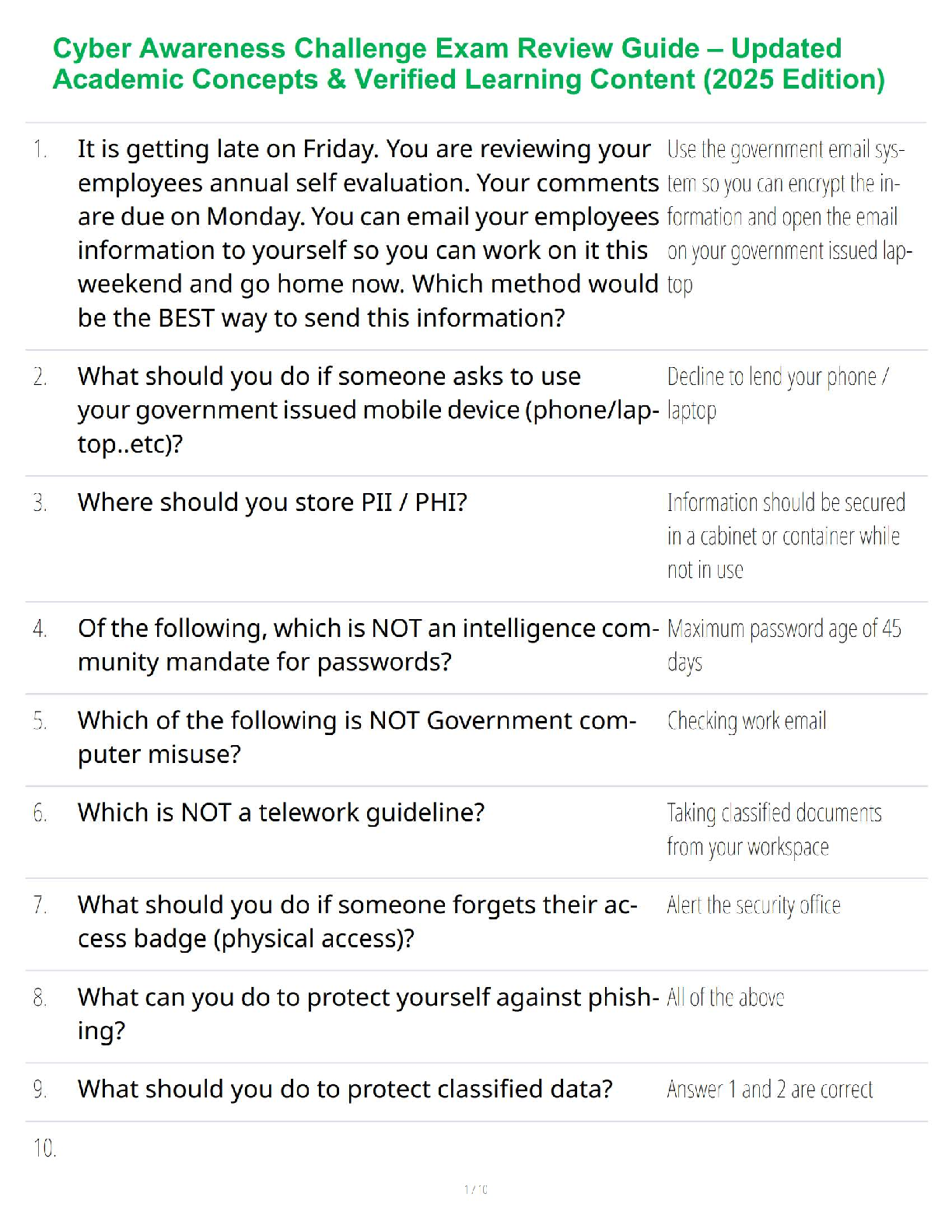The width and height of the screenshot is (952, 1232).
Task: Click the empty item number 10
Action: click(45, 1148)
